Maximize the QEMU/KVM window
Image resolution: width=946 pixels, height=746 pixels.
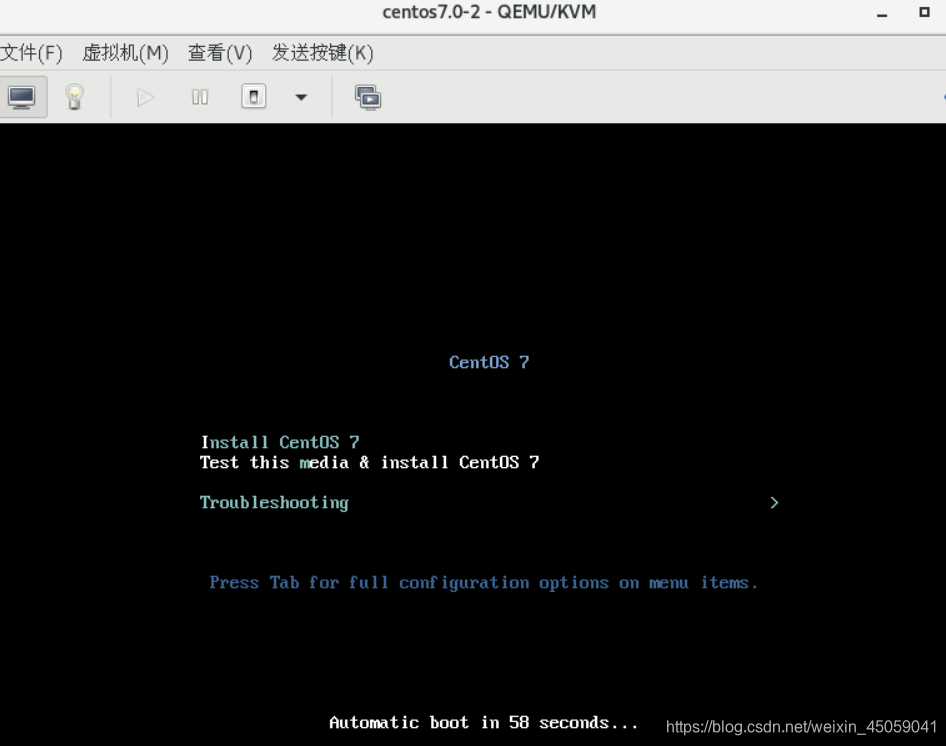(924, 12)
